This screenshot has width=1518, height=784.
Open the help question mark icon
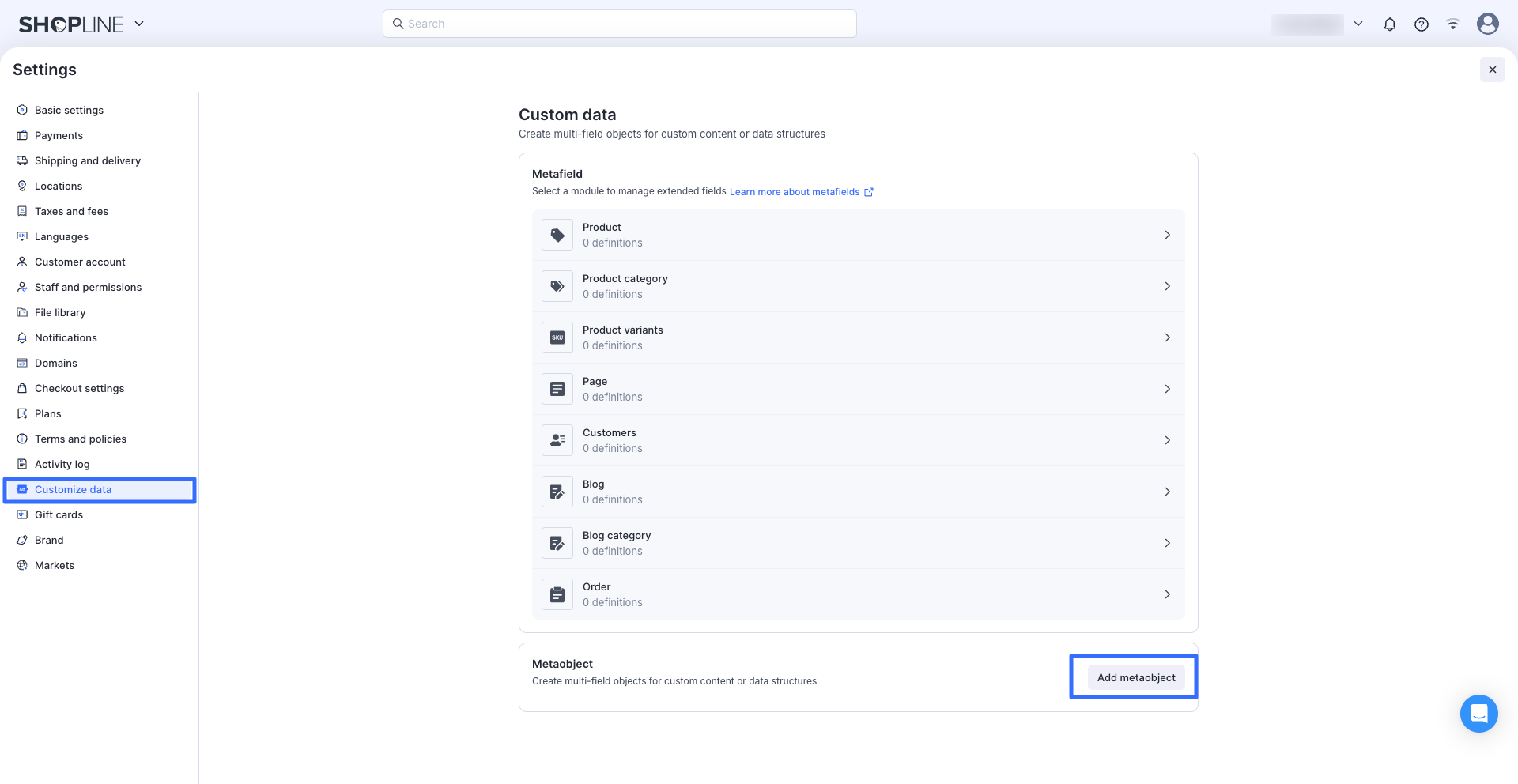pyautogui.click(x=1421, y=24)
